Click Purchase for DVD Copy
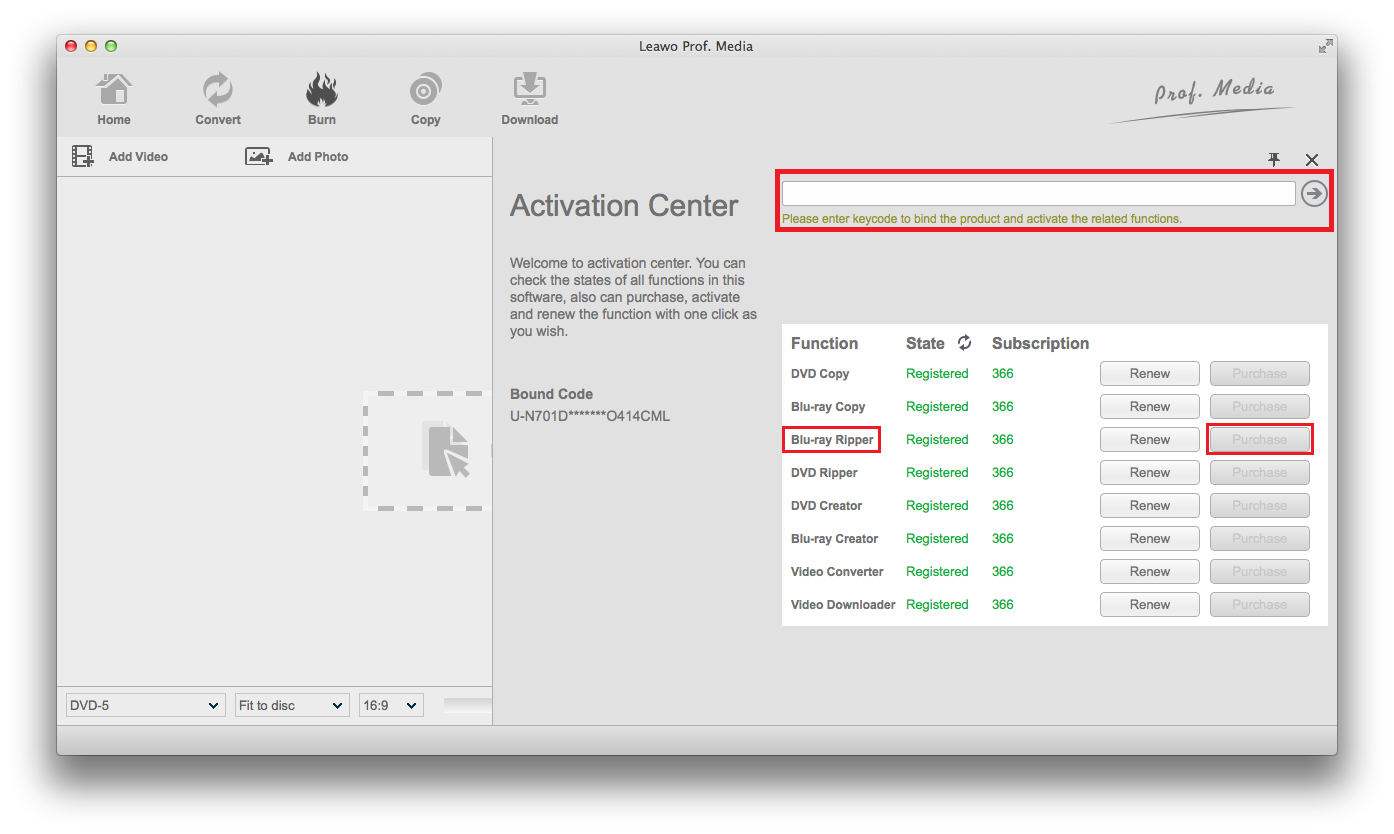Image resolution: width=1394 pixels, height=834 pixels. (1260, 374)
